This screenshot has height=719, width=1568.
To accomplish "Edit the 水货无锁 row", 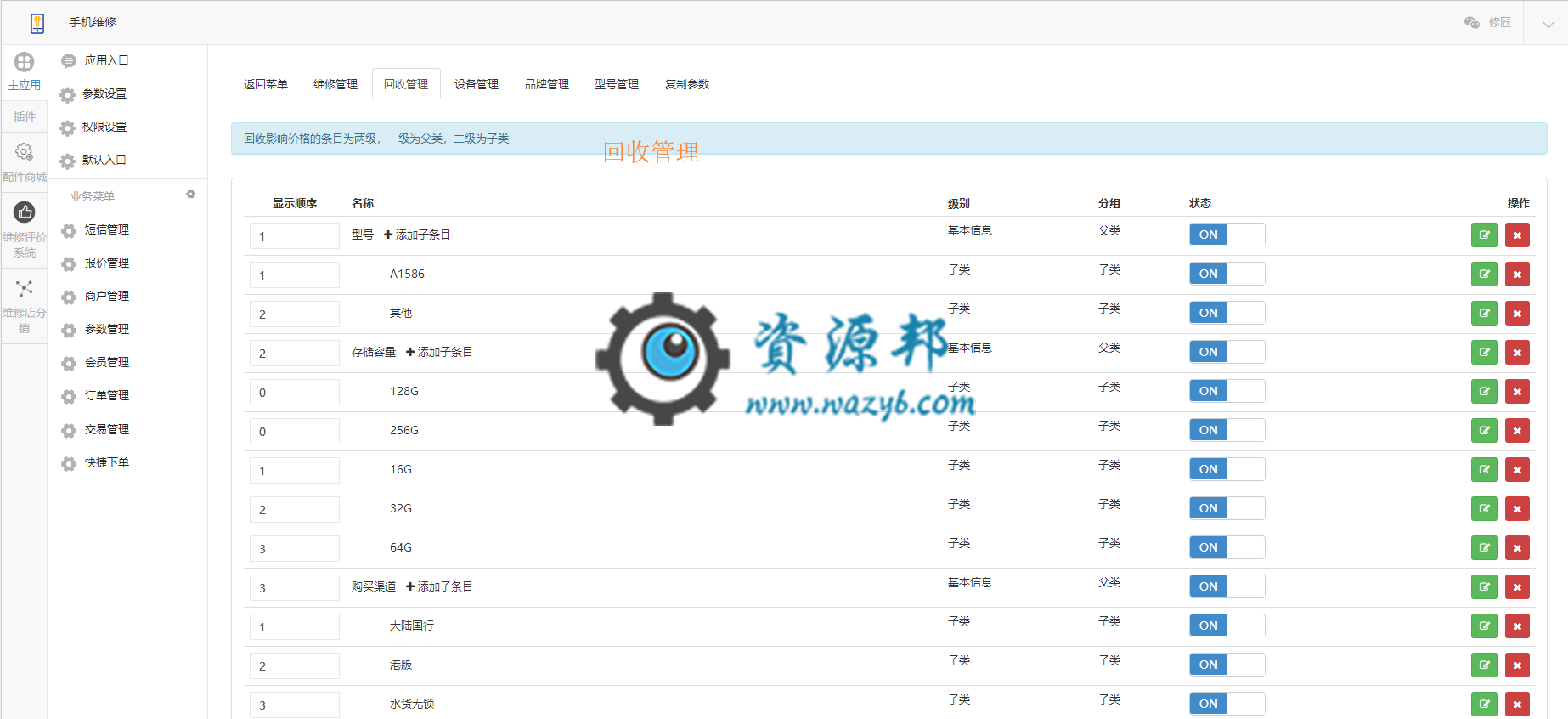I will pyautogui.click(x=1484, y=705).
